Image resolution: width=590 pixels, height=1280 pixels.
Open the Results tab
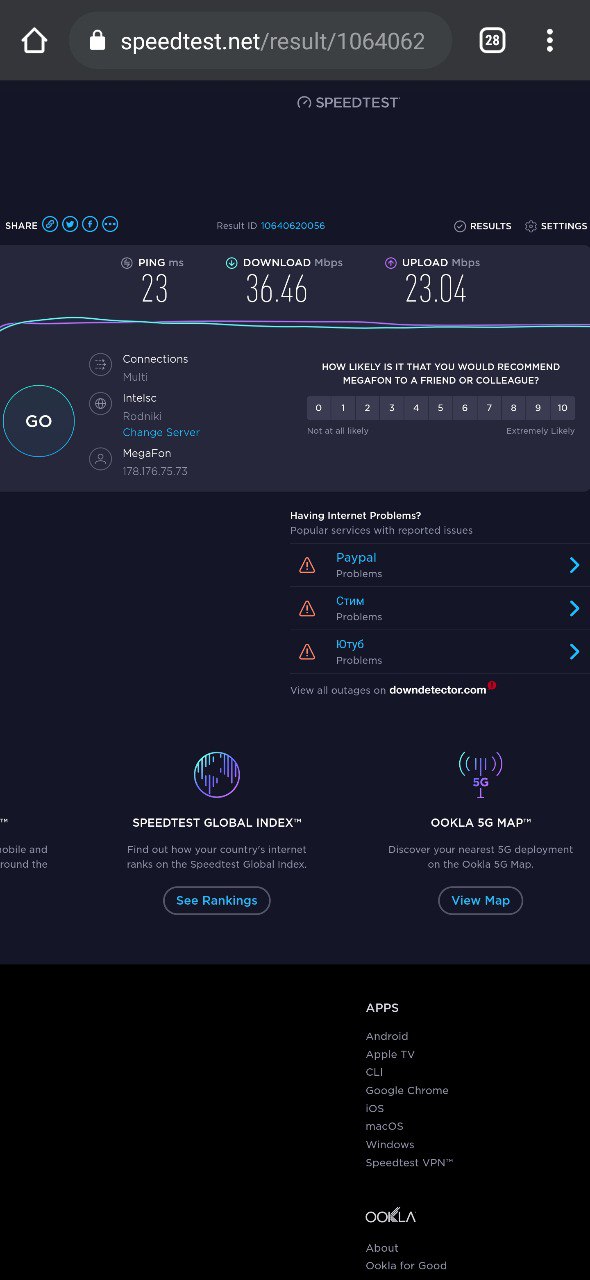click(482, 226)
